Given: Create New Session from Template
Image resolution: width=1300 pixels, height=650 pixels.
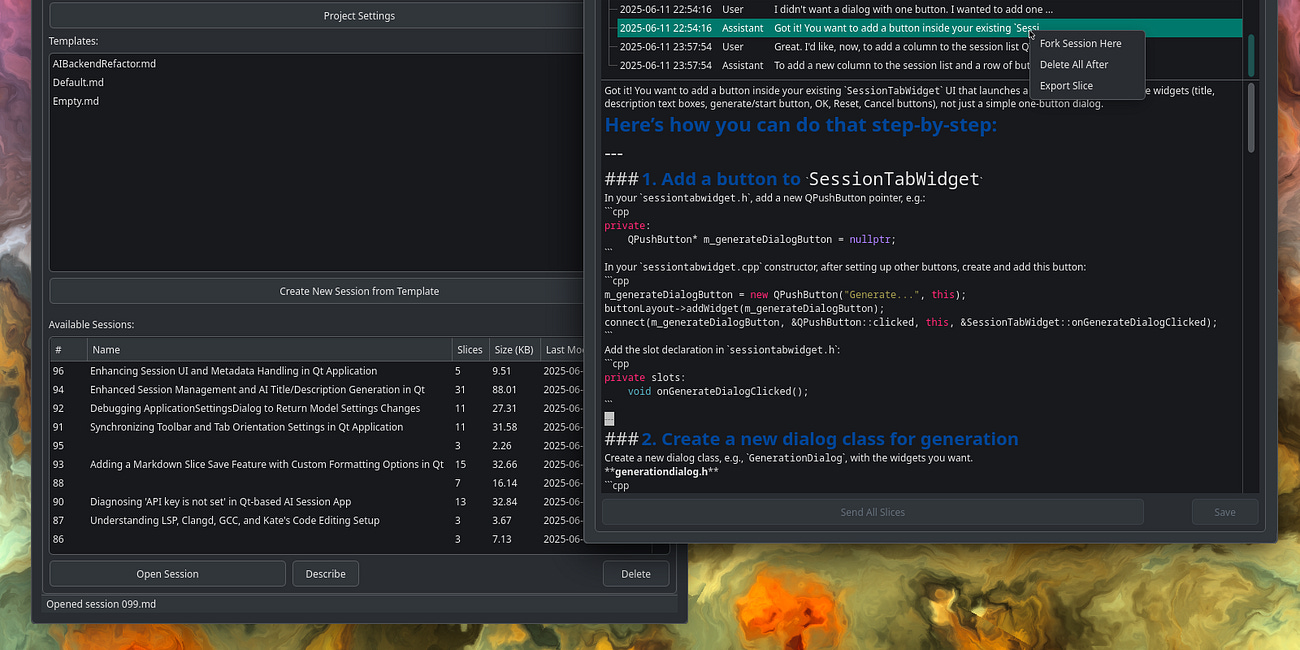Looking at the screenshot, I should 359,291.
